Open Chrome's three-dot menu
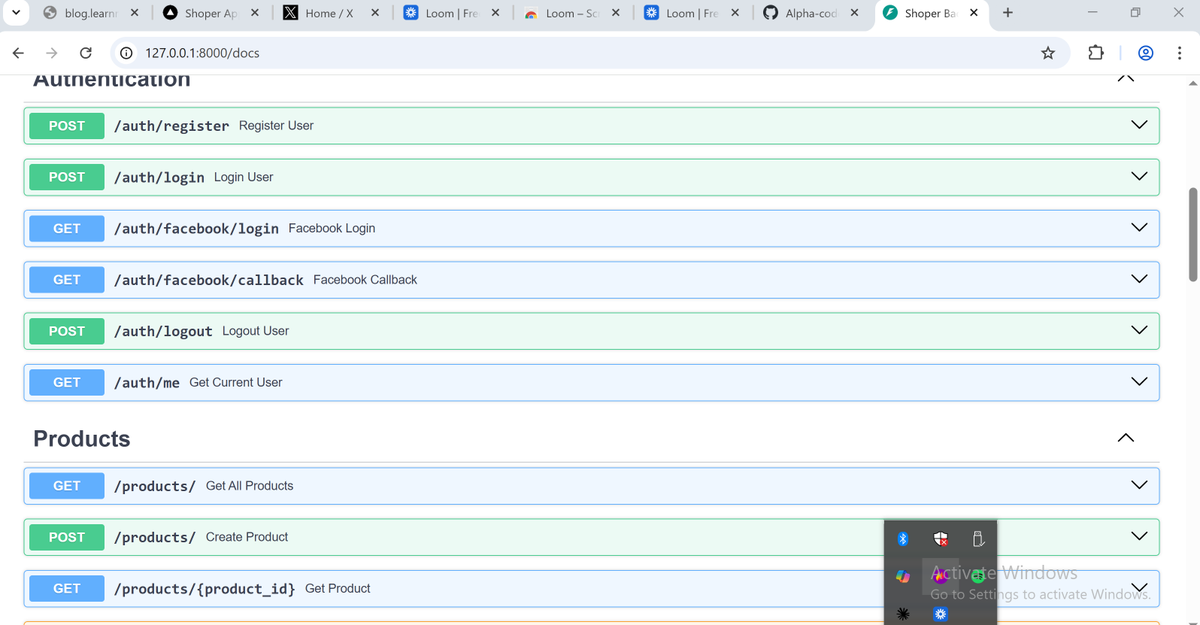1200x625 pixels. (1180, 52)
